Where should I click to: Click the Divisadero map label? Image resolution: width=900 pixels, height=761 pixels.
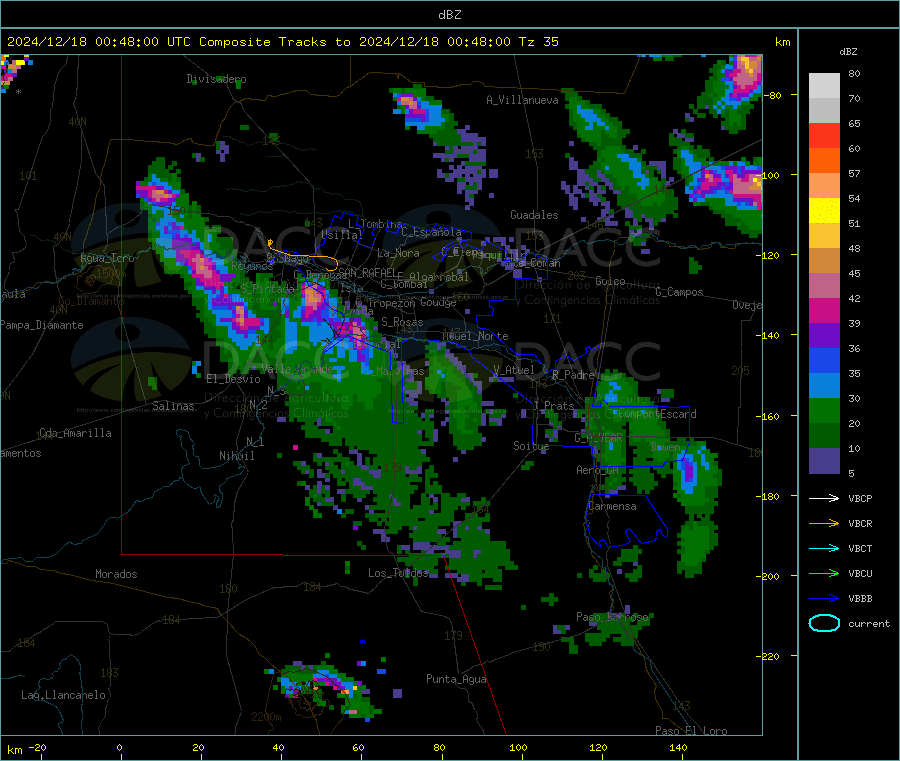(x=216, y=79)
